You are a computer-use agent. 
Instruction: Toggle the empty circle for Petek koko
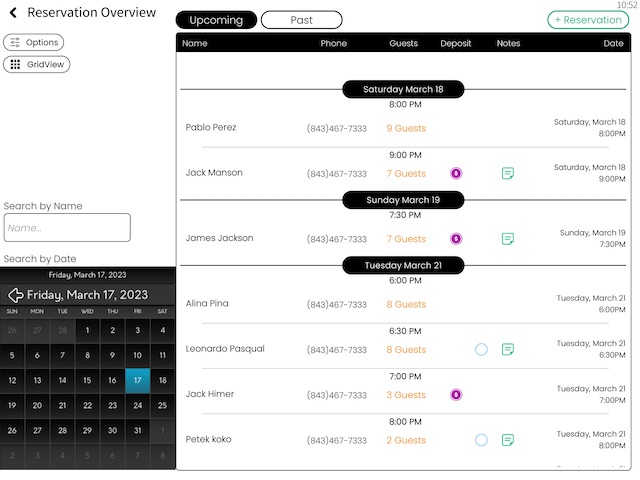pos(481,440)
